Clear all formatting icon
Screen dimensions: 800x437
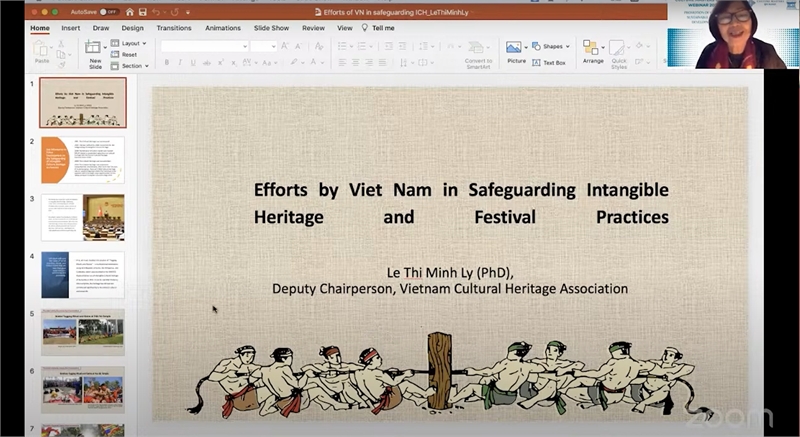pos(319,46)
